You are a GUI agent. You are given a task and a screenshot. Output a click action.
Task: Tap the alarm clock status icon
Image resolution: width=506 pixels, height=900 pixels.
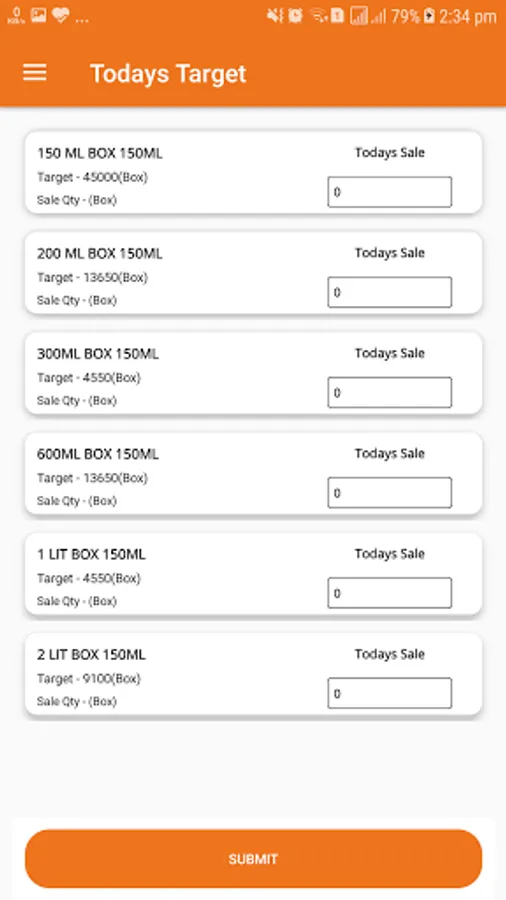pyautogui.click(x=295, y=16)
